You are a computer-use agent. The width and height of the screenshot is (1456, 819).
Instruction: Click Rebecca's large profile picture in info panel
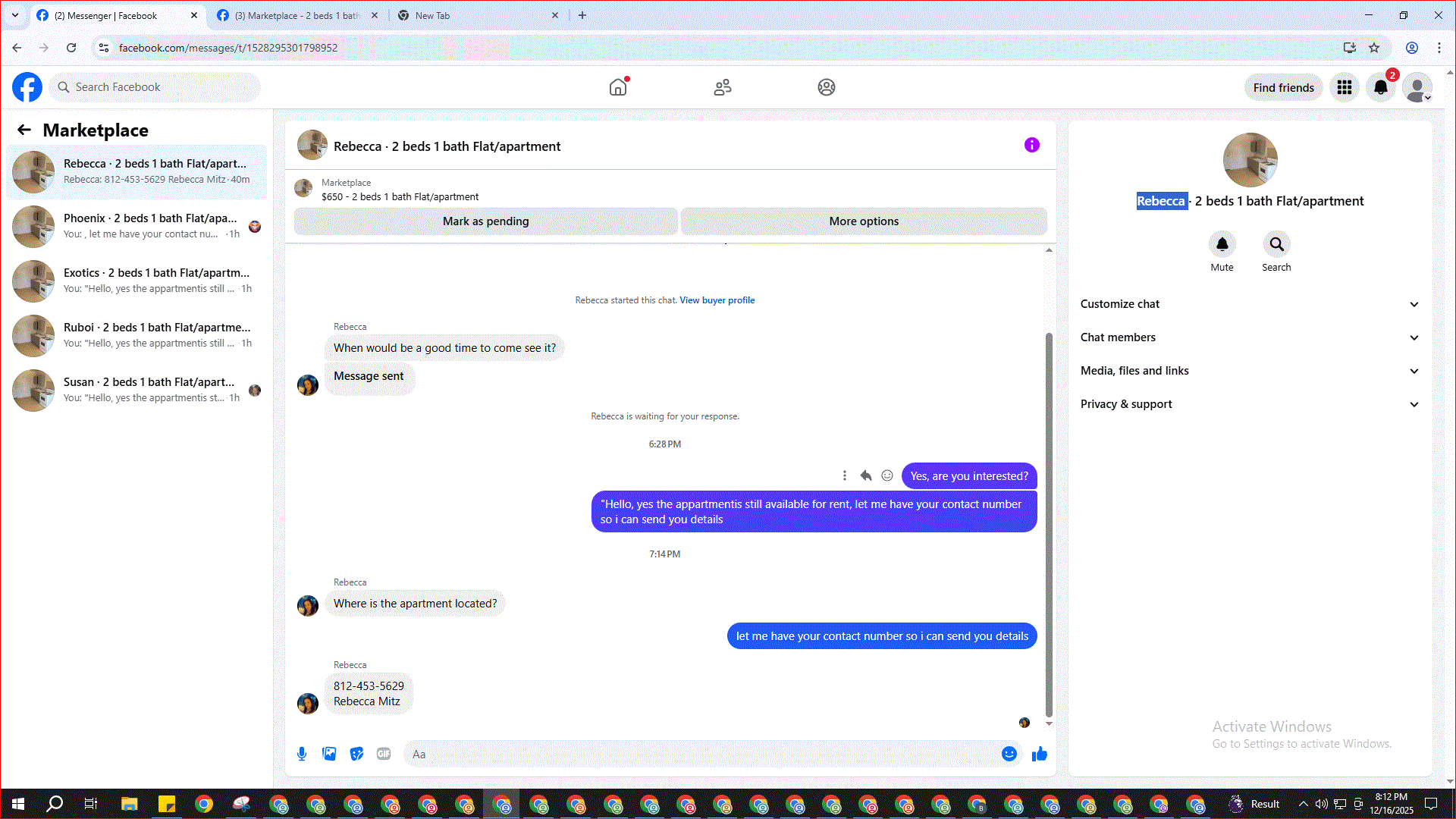pyautogui.click(x=1250, y=160)
